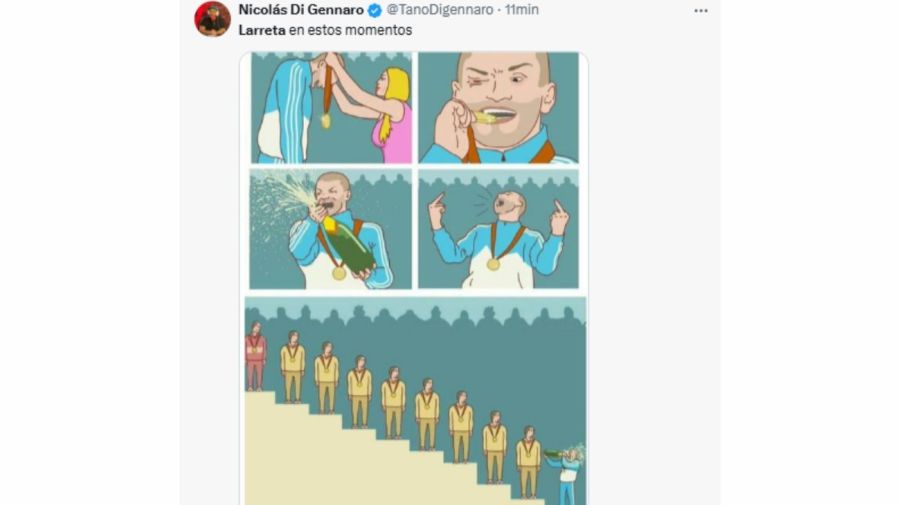The height and width of the screenshot is (505, 900).
Task: Open the three-dot more options menu
Action: 700,10
